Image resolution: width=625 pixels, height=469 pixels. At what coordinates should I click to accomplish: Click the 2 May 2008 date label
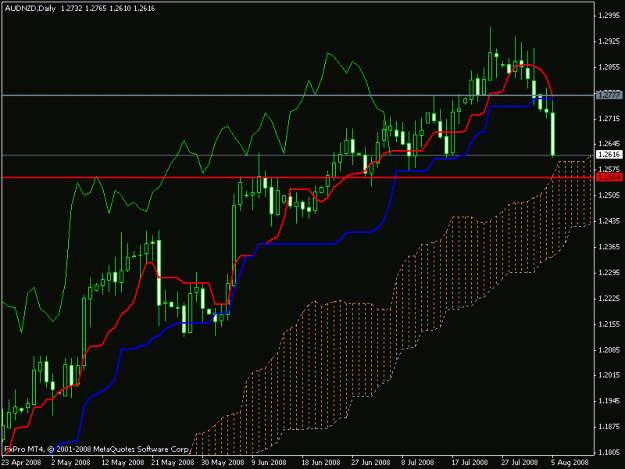coord(71,463)
